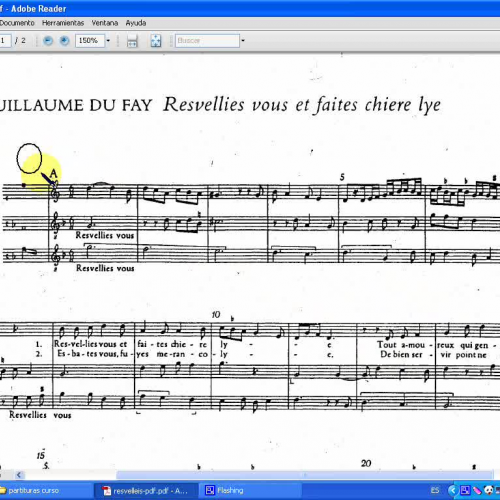Expand hidden system tray icons arrow
The height and width of the screenshot is (500, 500).
point(452,490)
